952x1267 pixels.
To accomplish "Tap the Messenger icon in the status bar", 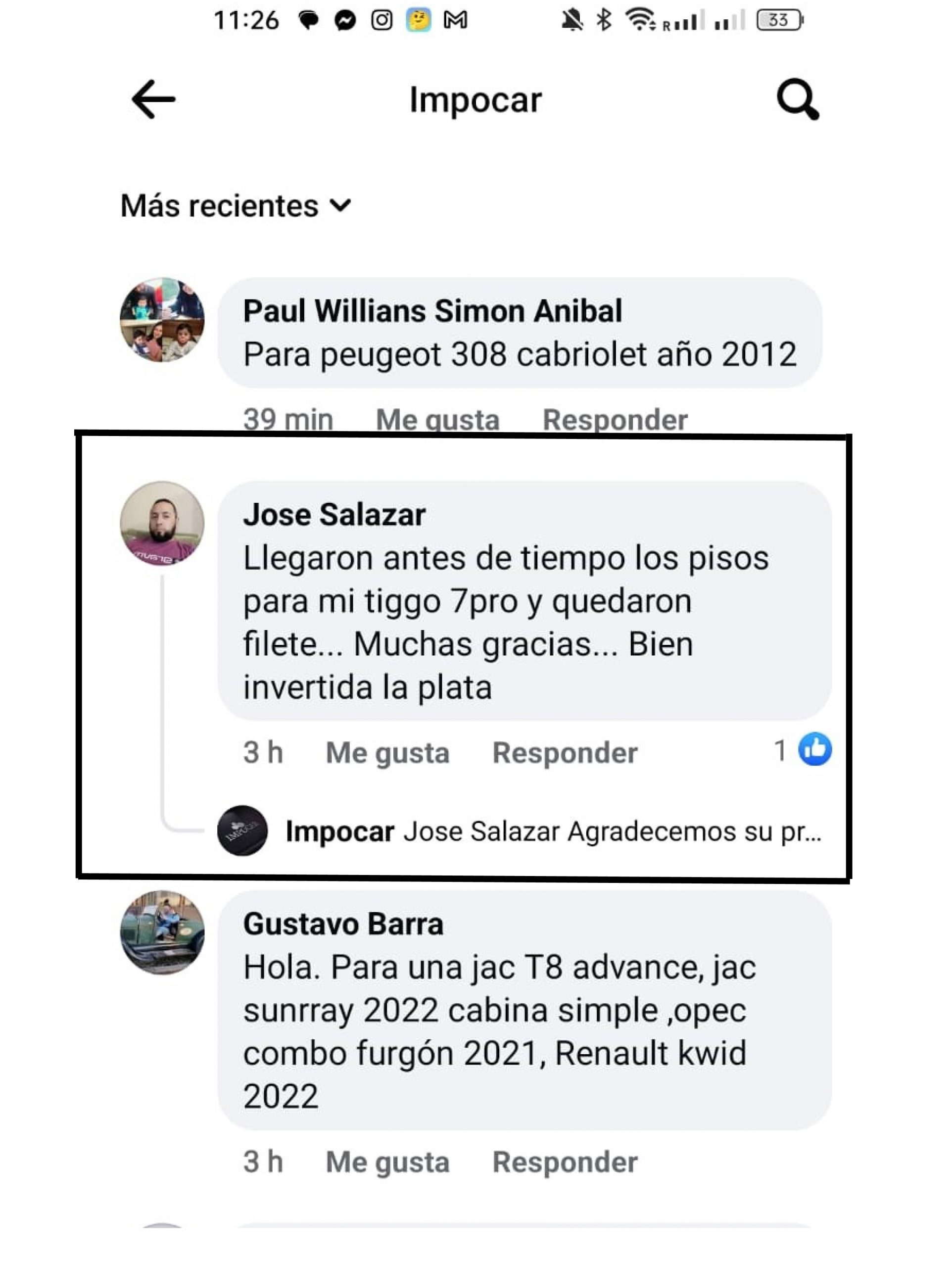I will coord(345,21).
